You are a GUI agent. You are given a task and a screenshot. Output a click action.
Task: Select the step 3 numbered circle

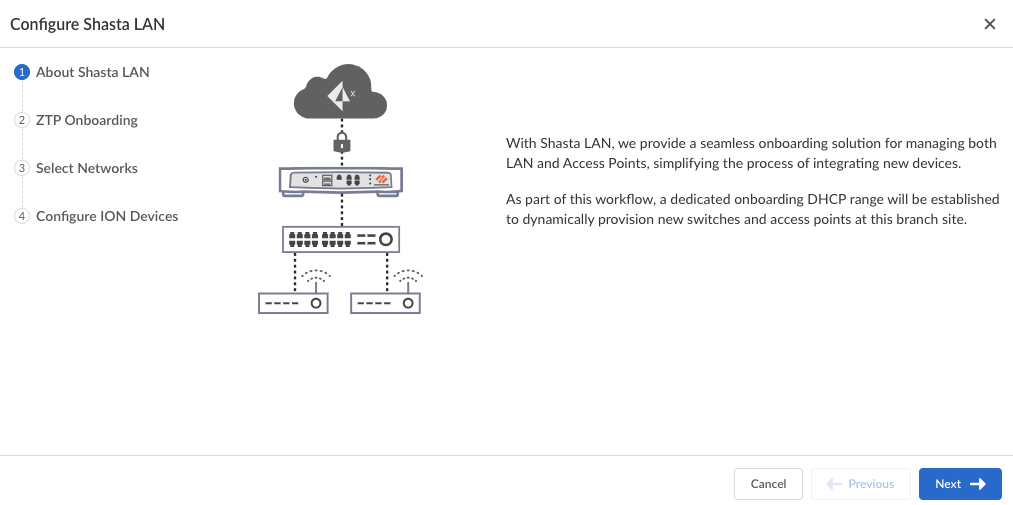[22, 168]
